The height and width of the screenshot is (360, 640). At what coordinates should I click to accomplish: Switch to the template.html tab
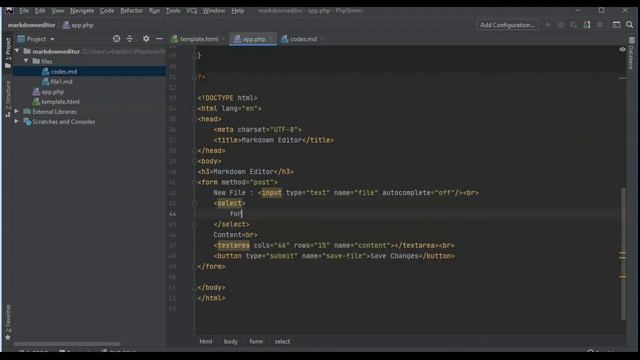198,39
